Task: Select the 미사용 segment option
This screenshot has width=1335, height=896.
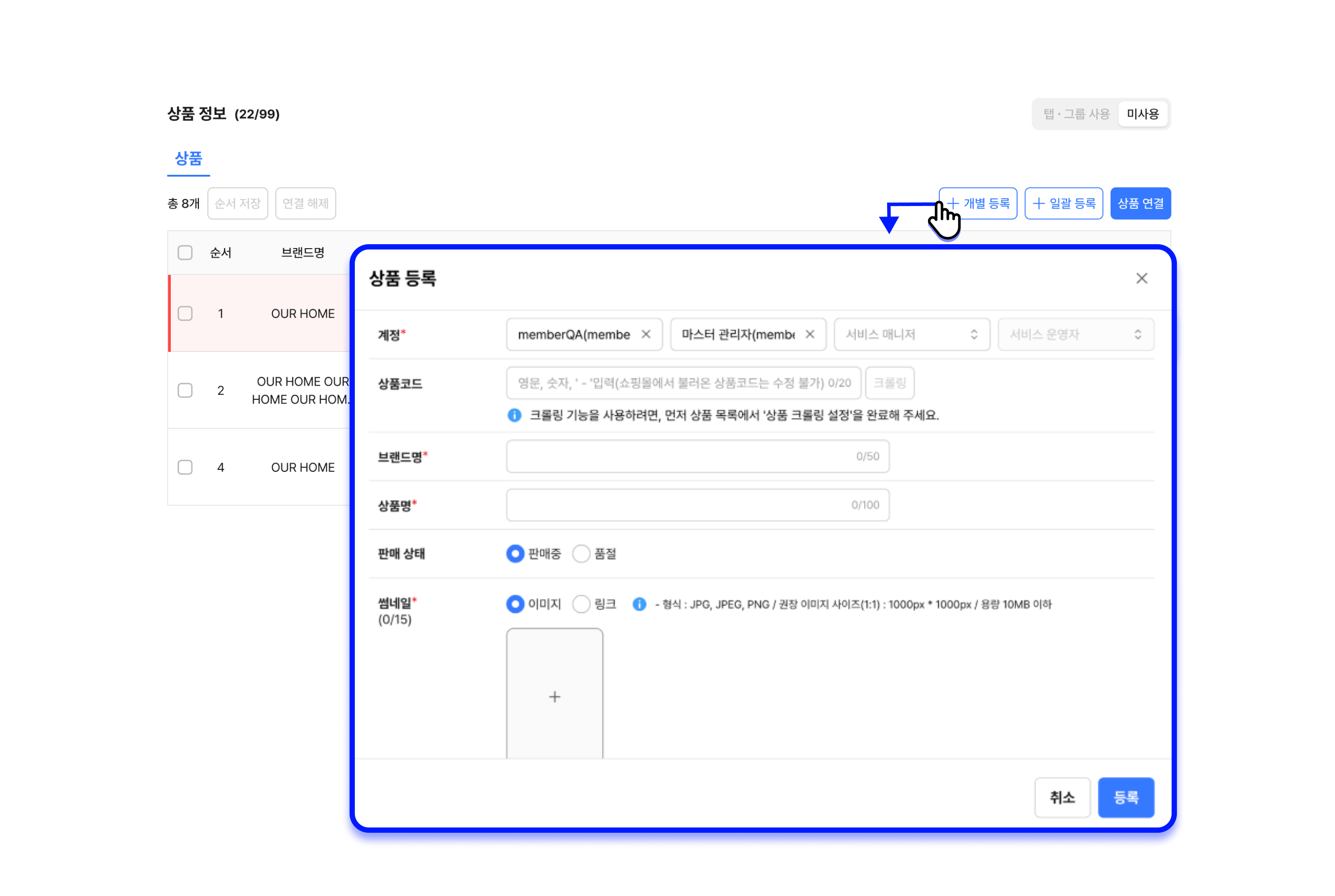Action: point(1142,114)
